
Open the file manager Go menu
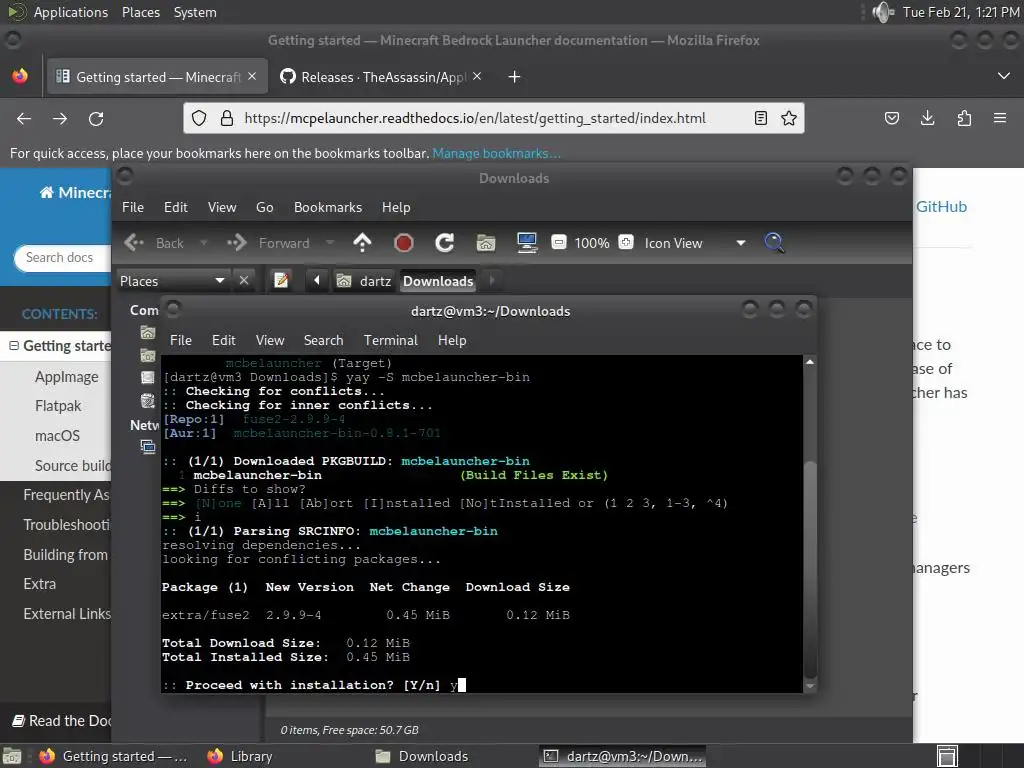(x=264, y=207)
